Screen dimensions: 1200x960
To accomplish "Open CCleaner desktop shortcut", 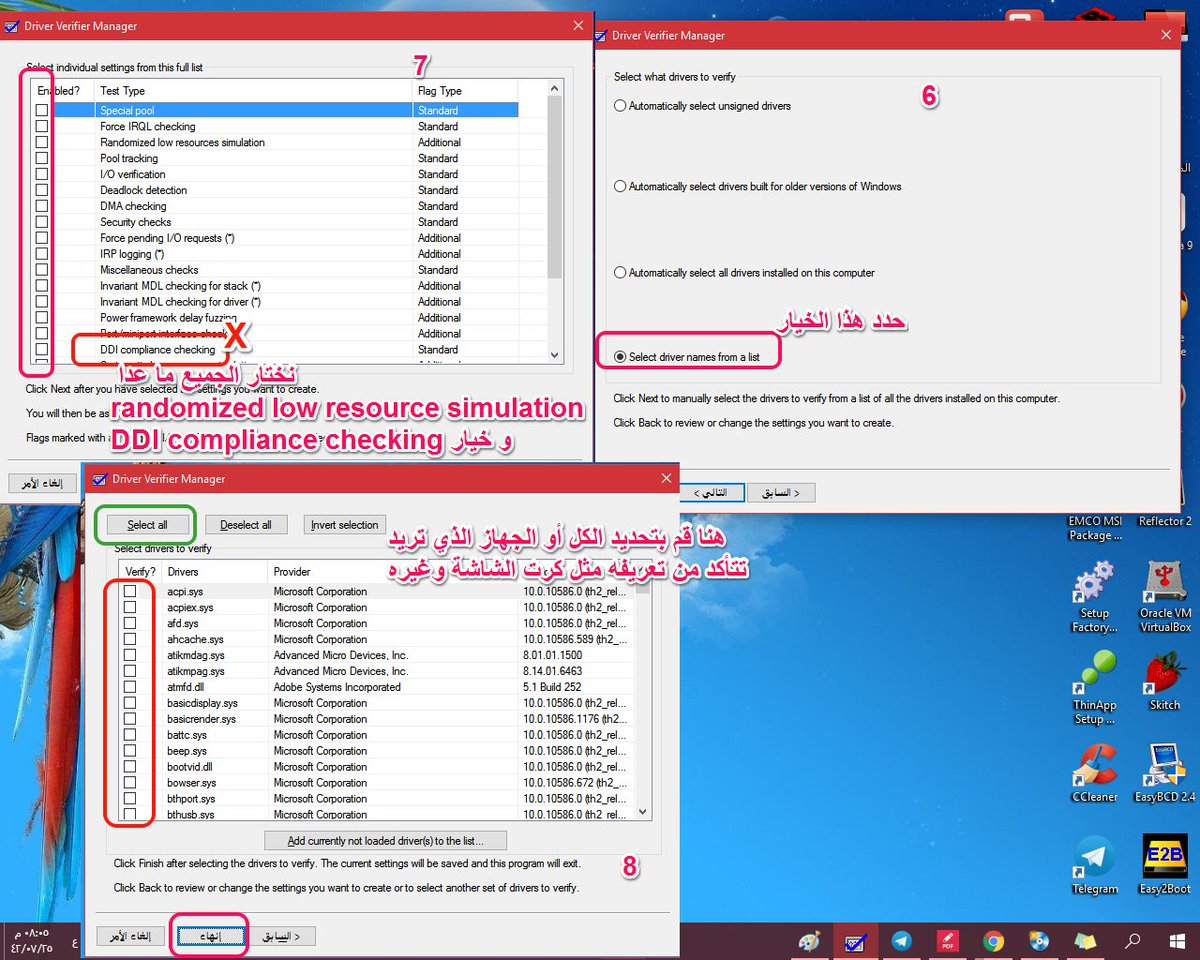I will pos(1094,773).
